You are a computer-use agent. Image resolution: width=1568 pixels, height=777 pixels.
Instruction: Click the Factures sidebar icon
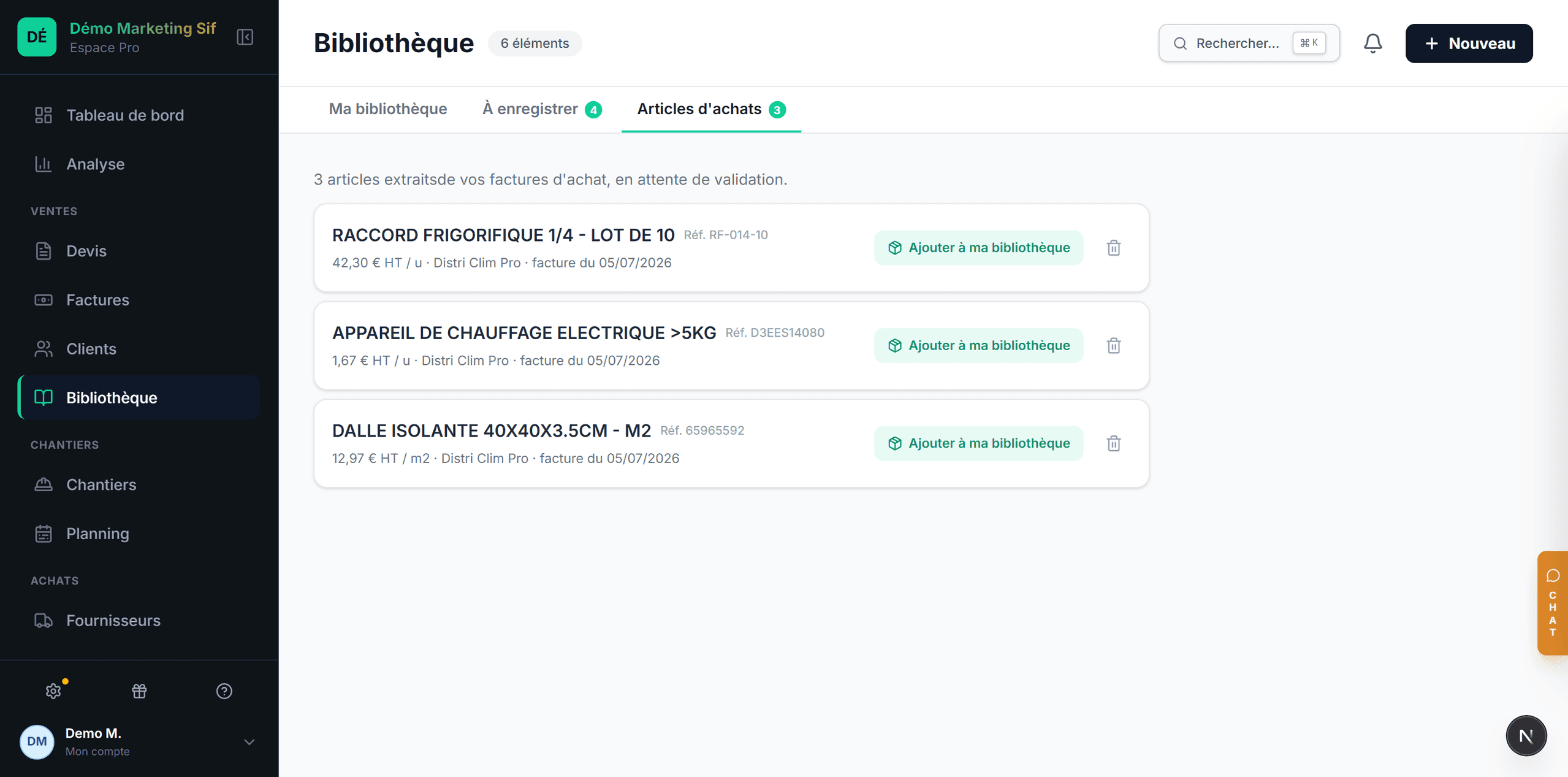coord(44,300)
